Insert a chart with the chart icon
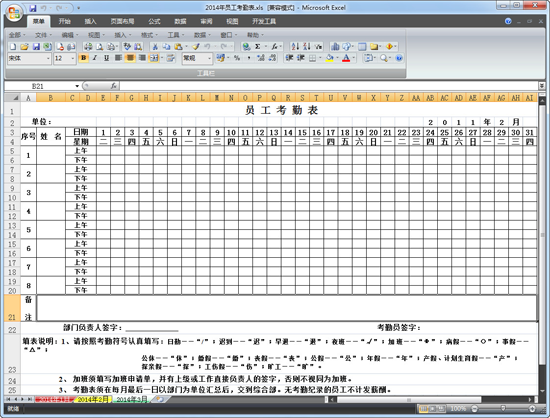 335,47
